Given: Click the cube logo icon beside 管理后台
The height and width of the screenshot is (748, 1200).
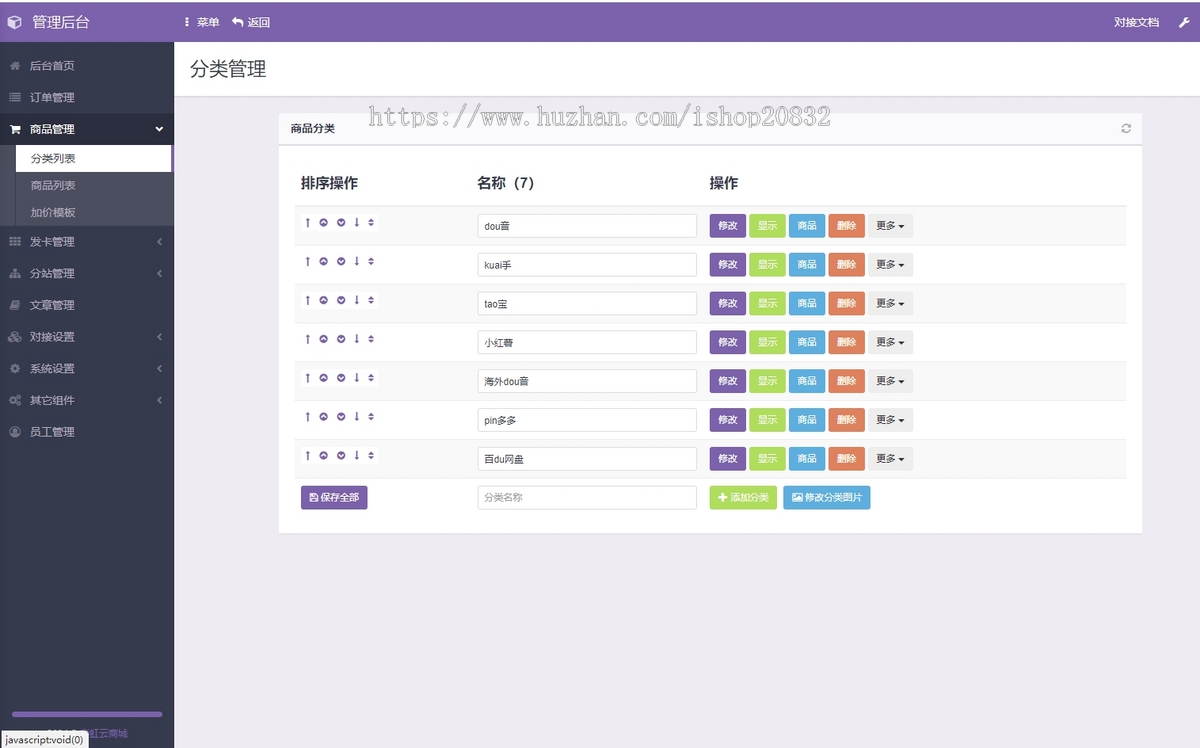Looking at the screenshot, I should (x=15, y=22).
